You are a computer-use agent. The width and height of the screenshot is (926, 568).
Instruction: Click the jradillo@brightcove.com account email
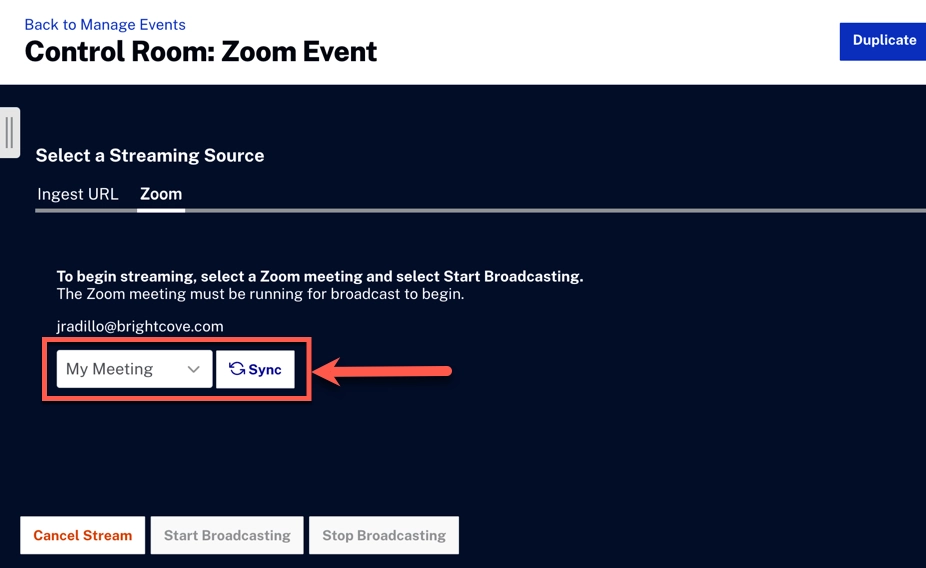point(140,326)
